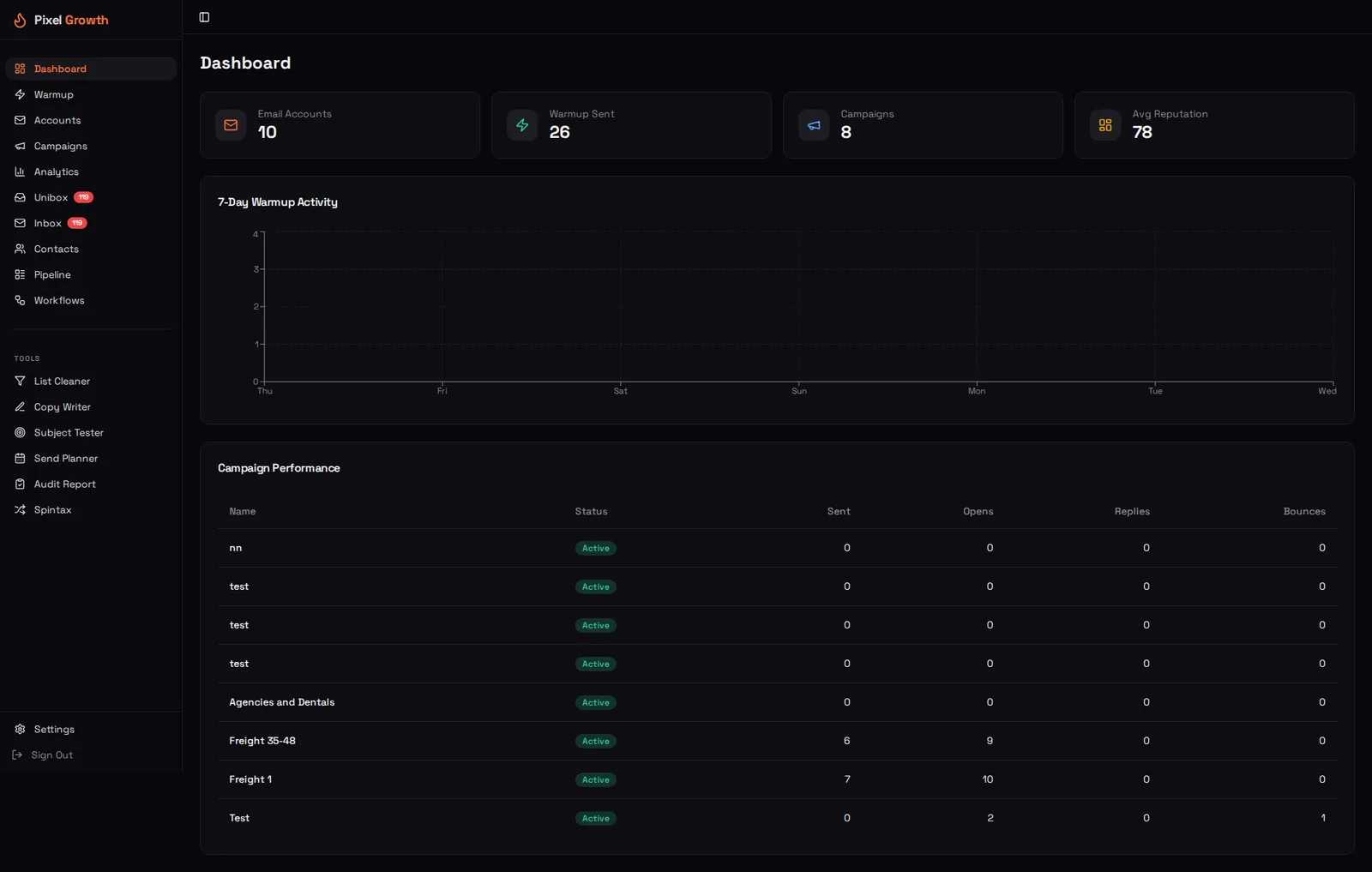
Task: Click the Workflows sidebar icon
Action: click(x=20, y=300)
